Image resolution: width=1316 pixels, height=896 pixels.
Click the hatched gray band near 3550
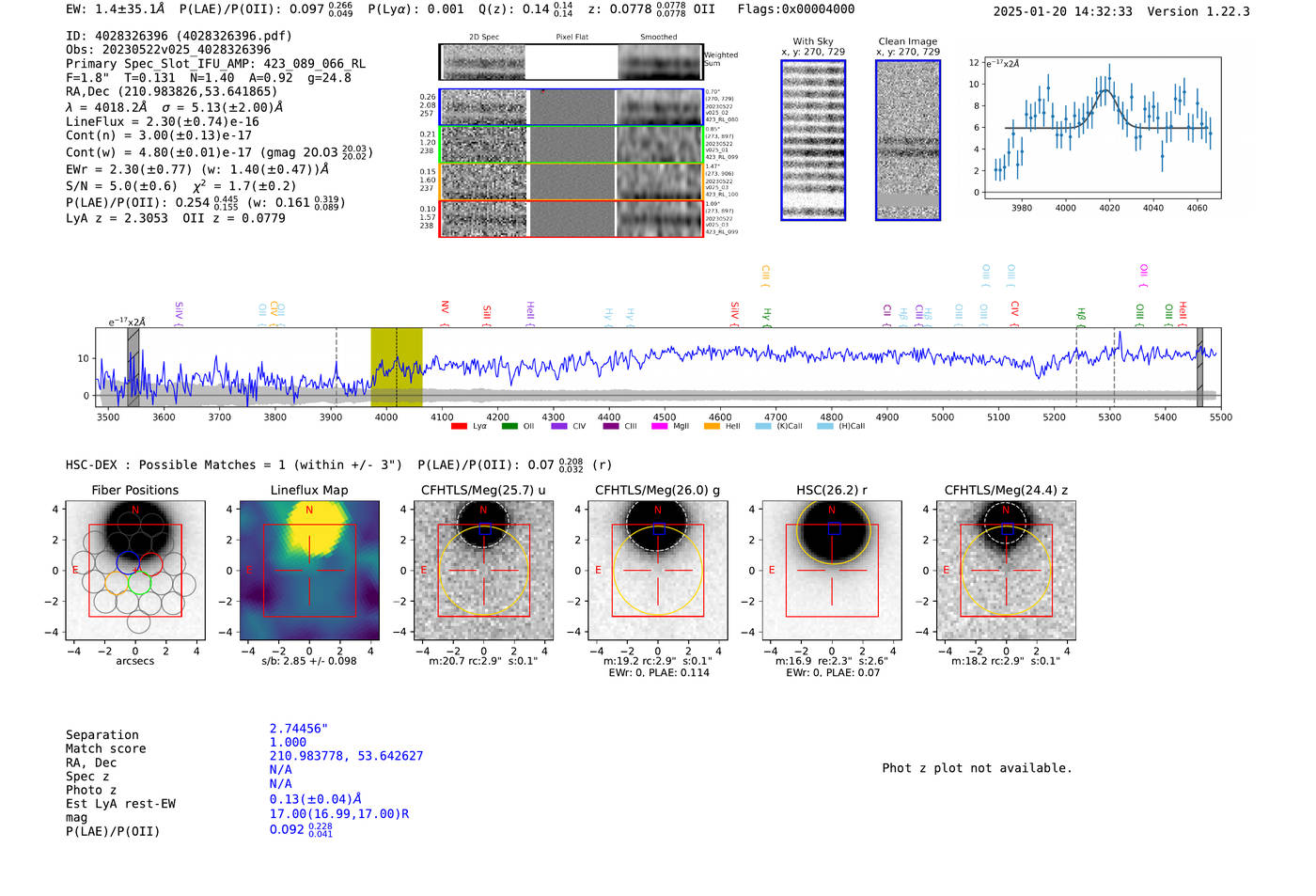133,367
